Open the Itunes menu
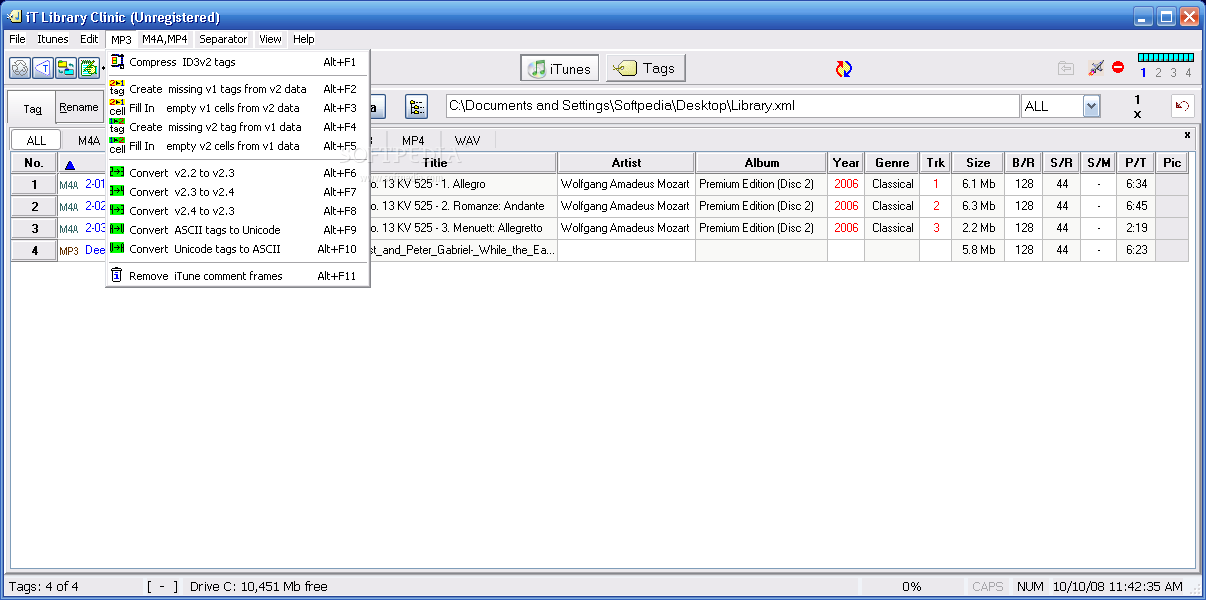1206x600 pixels. (53, 40)
